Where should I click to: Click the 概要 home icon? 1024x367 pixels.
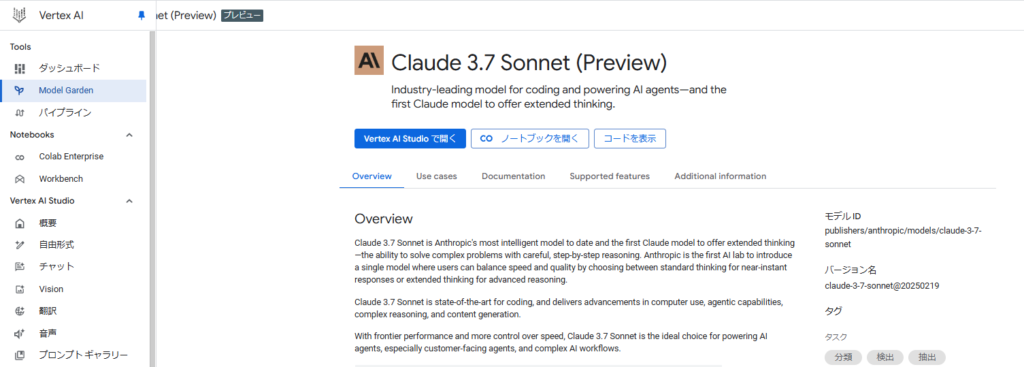20,223
